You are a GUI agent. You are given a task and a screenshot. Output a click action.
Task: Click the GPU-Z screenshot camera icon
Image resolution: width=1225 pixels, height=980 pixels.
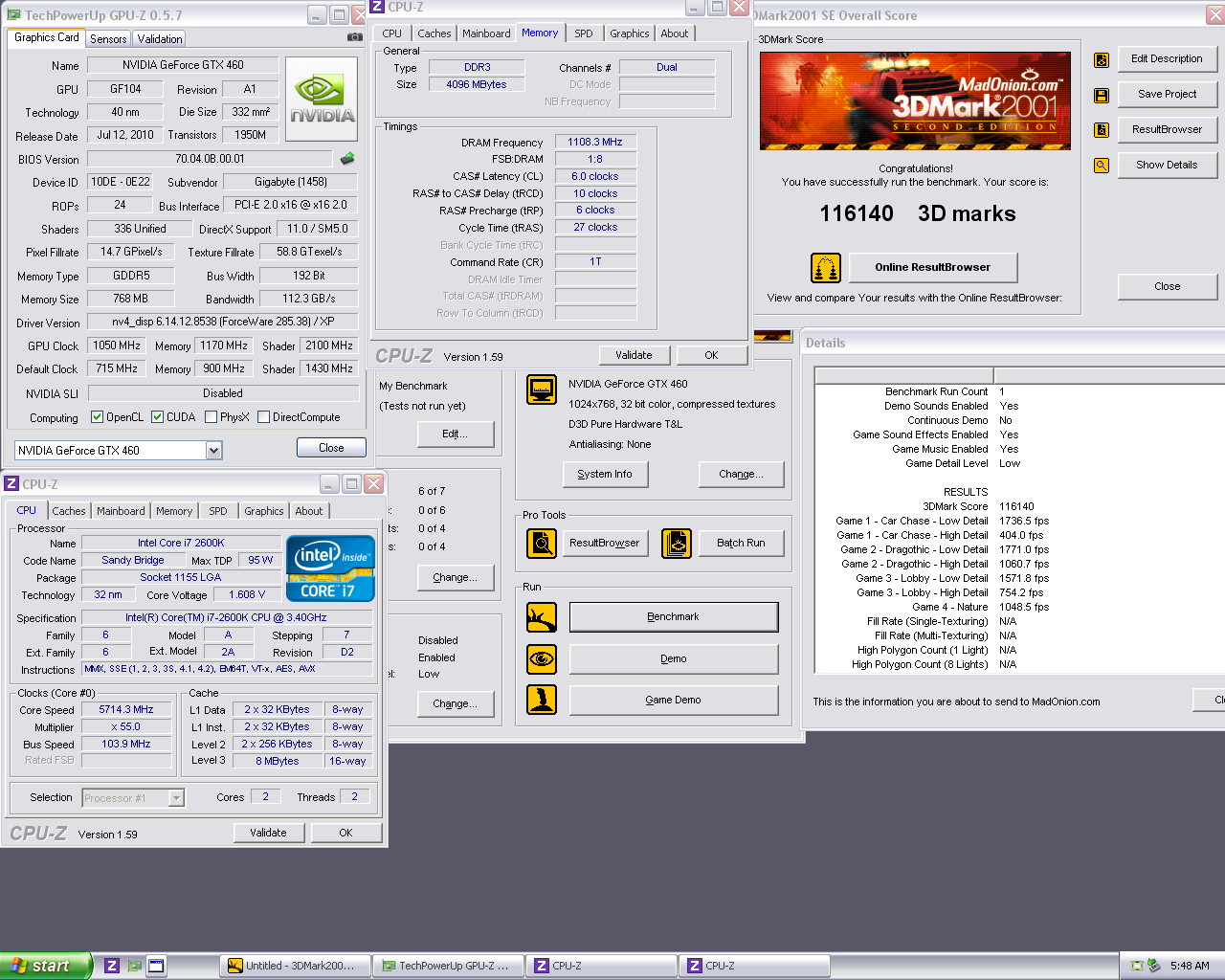pos(355,37)
